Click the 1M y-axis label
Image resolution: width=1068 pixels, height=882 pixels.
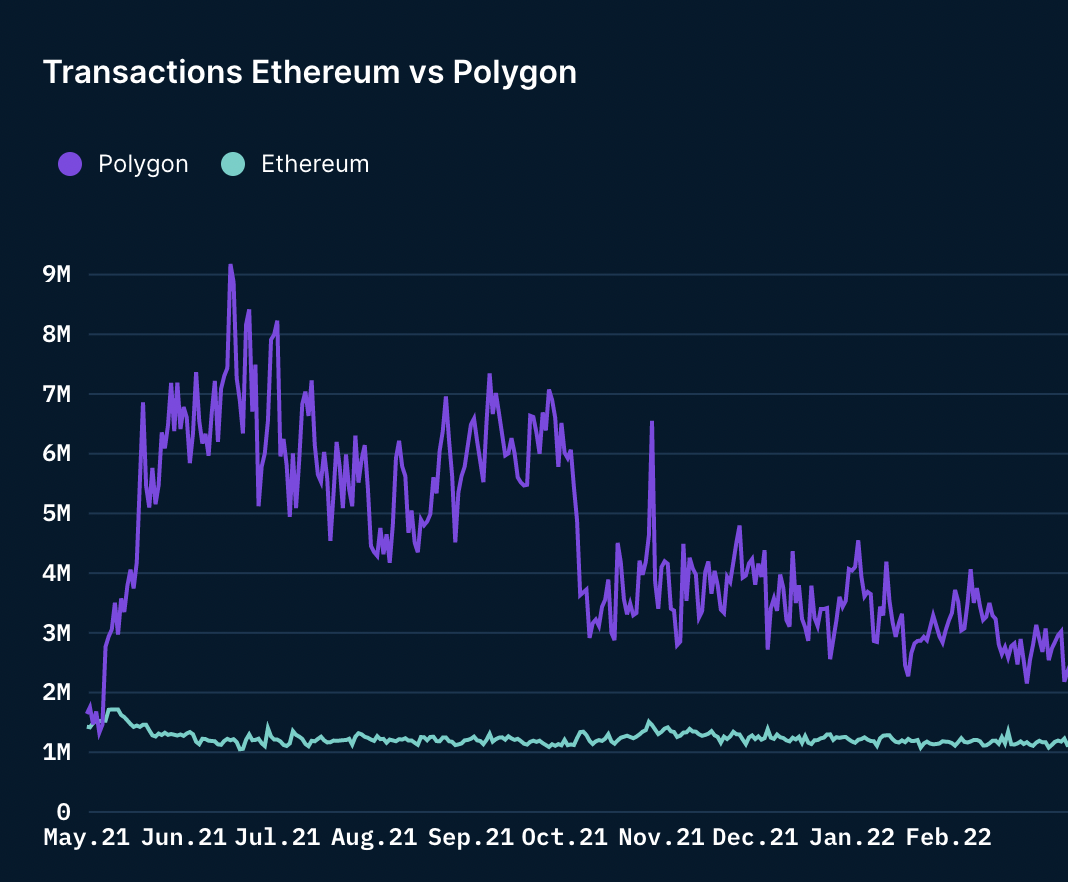click(x=57, y=753)
